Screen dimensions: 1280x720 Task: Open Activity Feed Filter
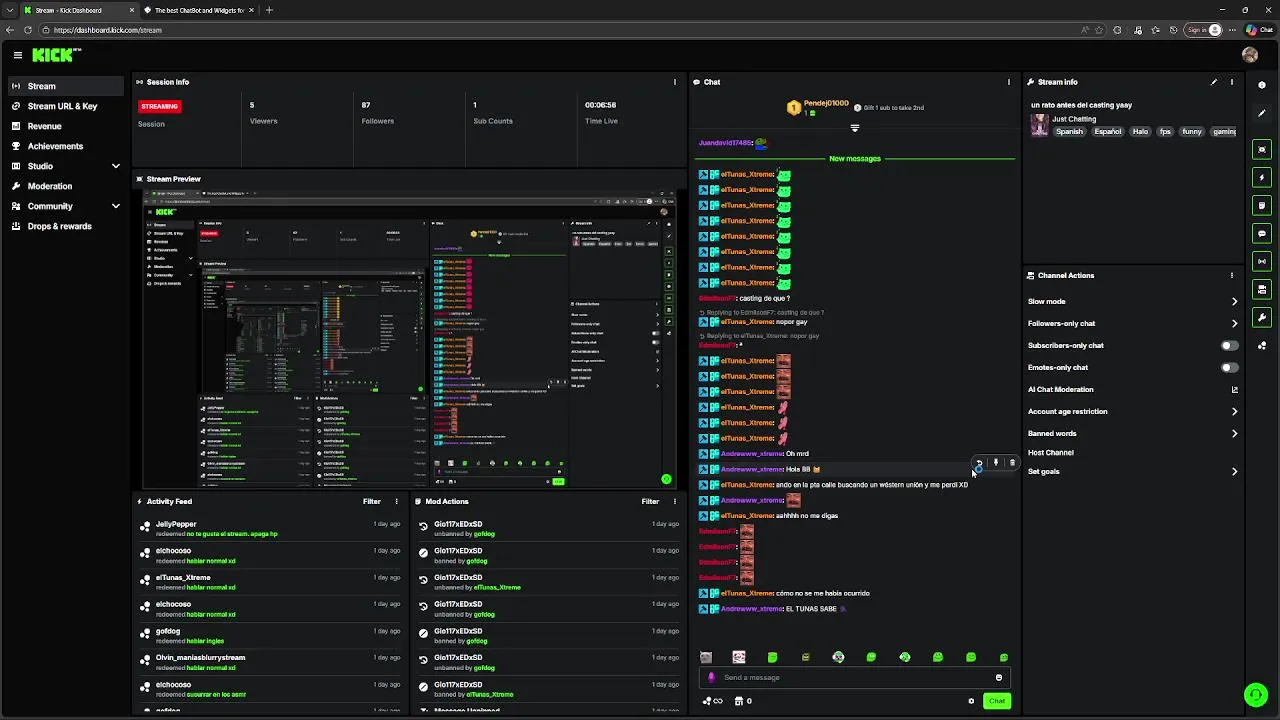tap(372, 501)
